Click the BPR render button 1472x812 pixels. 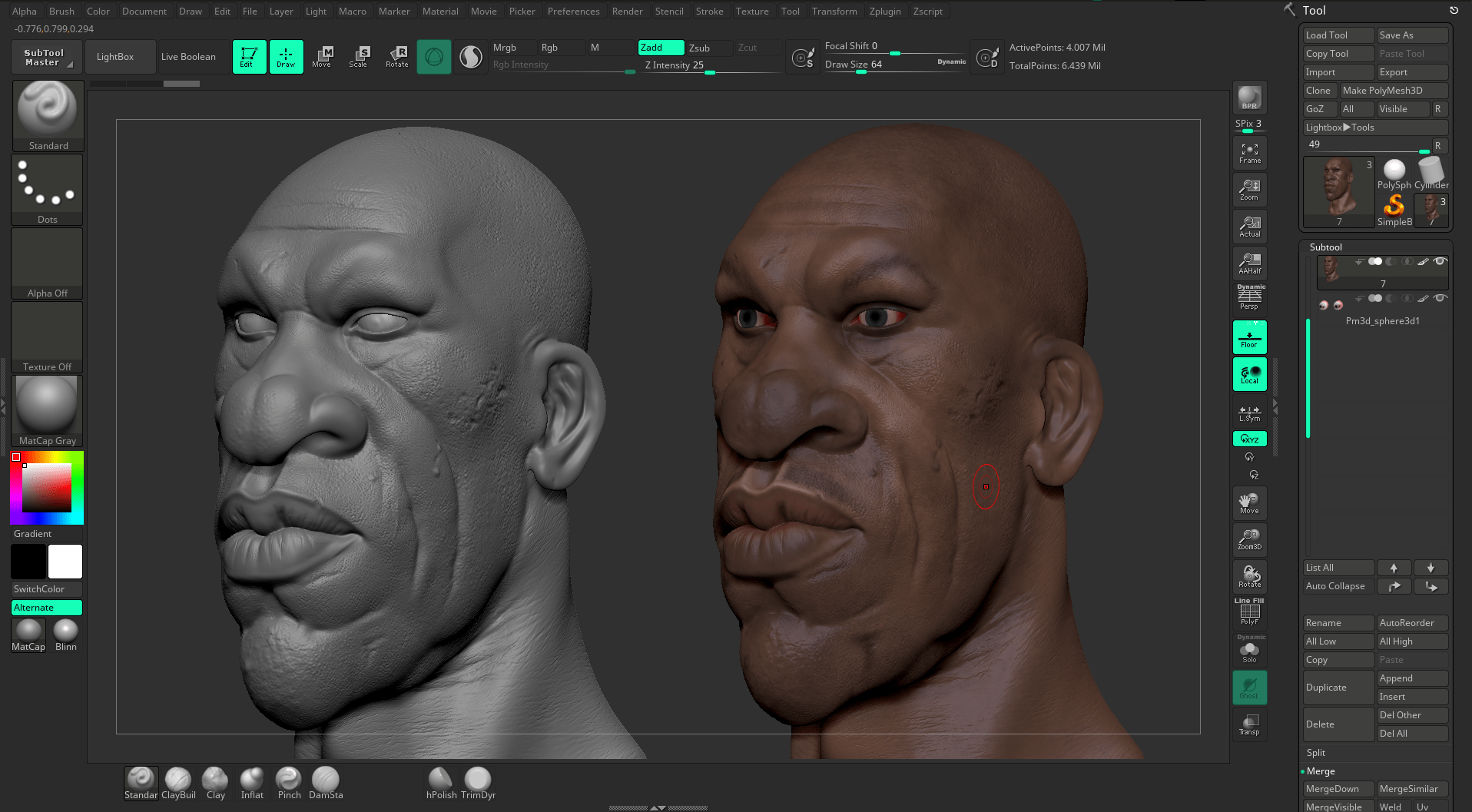(x=1249, y=98)
